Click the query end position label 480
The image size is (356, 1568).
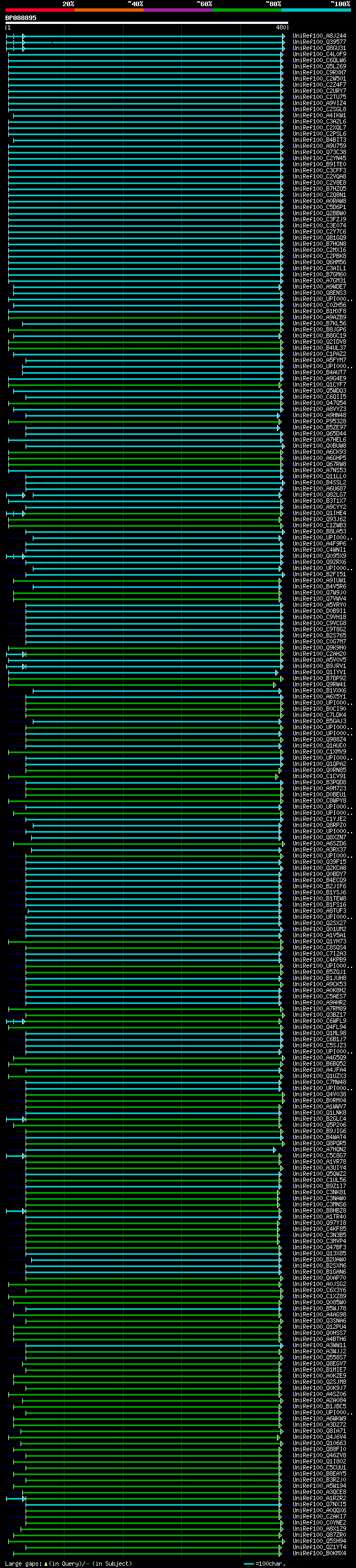coord(281,27)
